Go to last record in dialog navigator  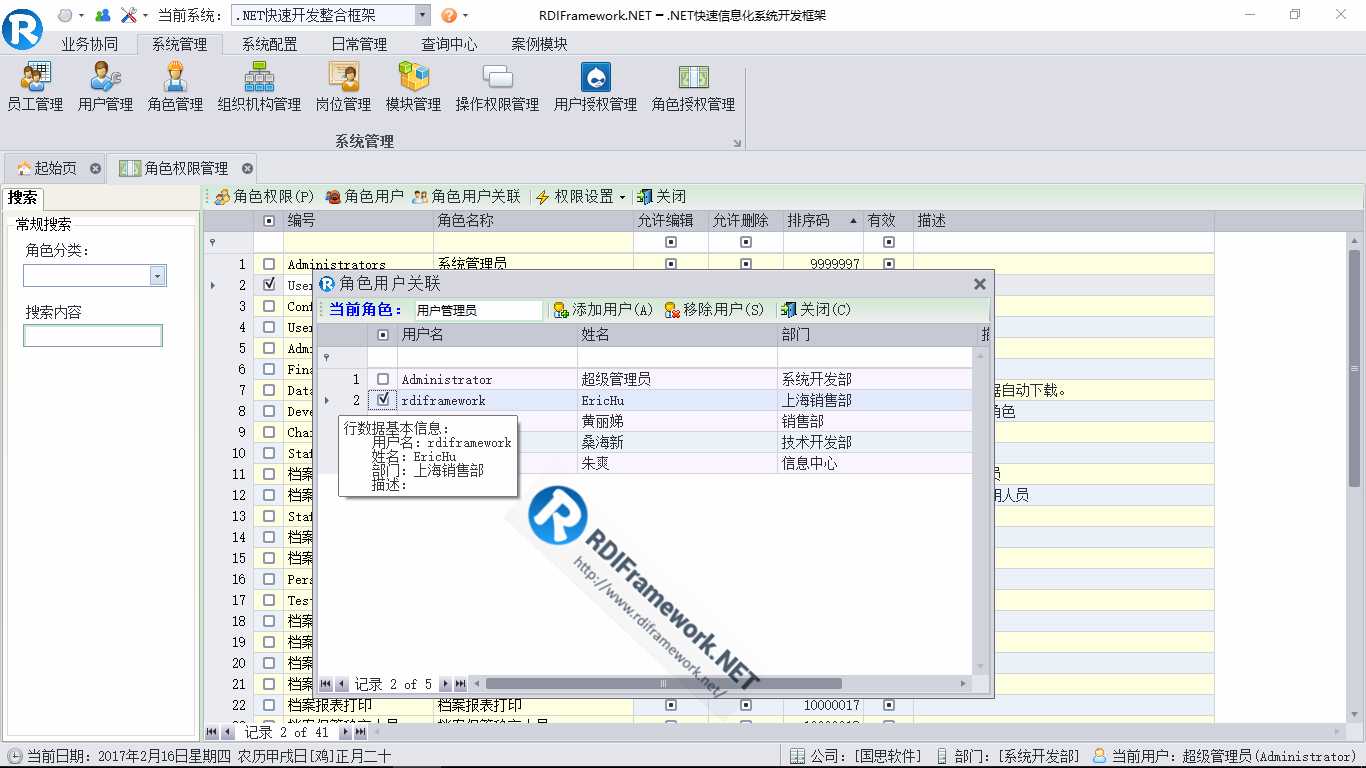[x=460, y=684]
